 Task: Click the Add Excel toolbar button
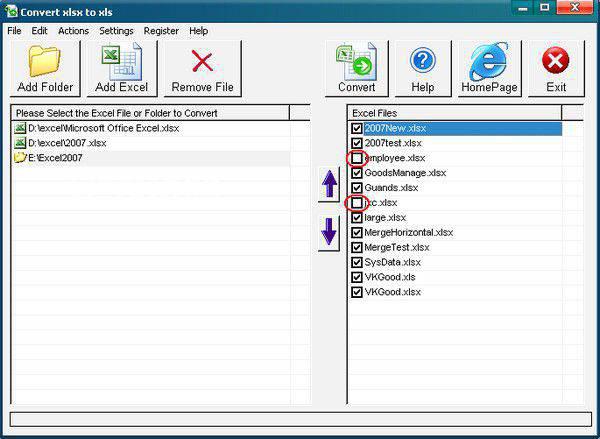pyautogui.click(x=122, y=69)
